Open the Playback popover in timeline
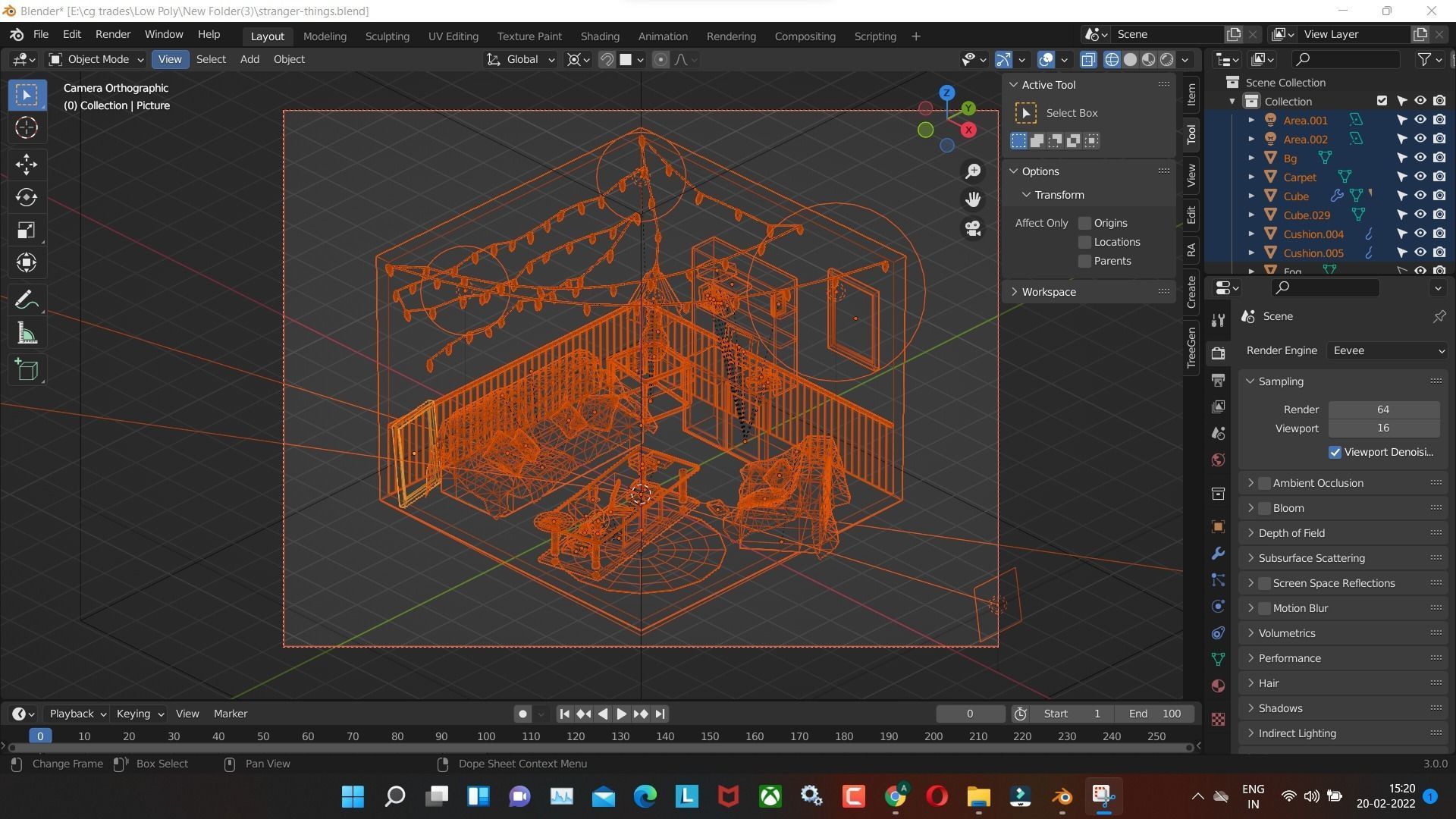This screenshot has width=1456, height=819. coord(77,714)
